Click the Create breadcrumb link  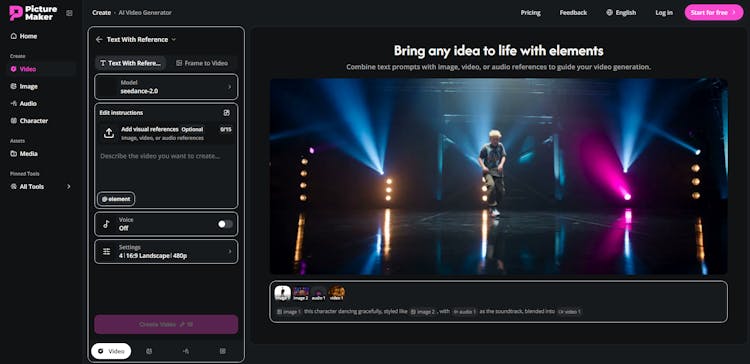(x=101, y=13)
